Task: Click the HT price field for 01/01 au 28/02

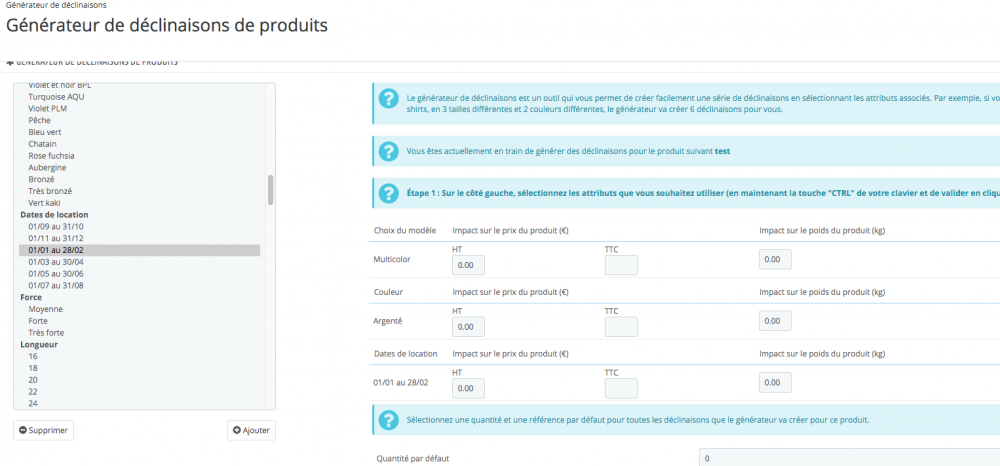Action: [469, 389]
